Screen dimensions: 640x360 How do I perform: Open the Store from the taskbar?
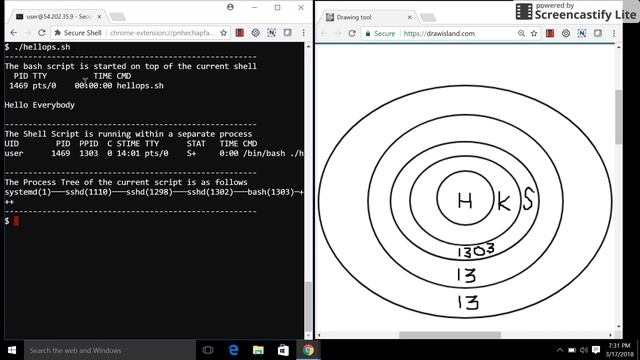283,350
